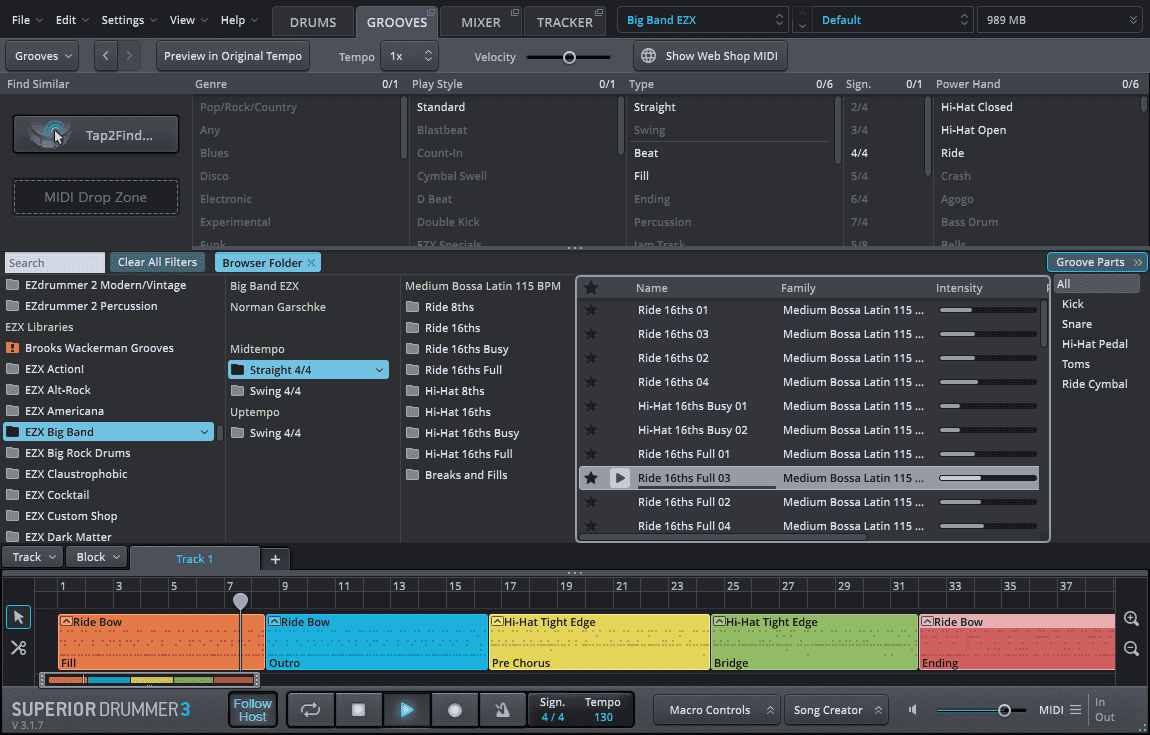The image size is (1150, 735).
Task: Toggle the Fill type filter
Action: 641,176
